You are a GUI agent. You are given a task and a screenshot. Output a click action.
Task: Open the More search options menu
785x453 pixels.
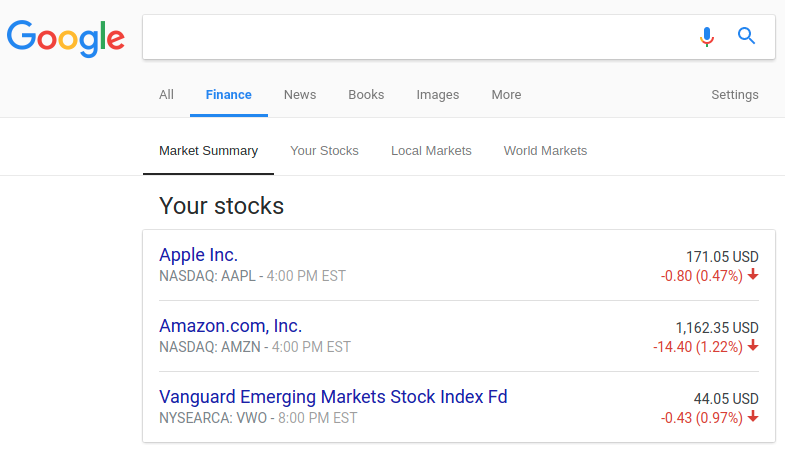tap(506, 95)
